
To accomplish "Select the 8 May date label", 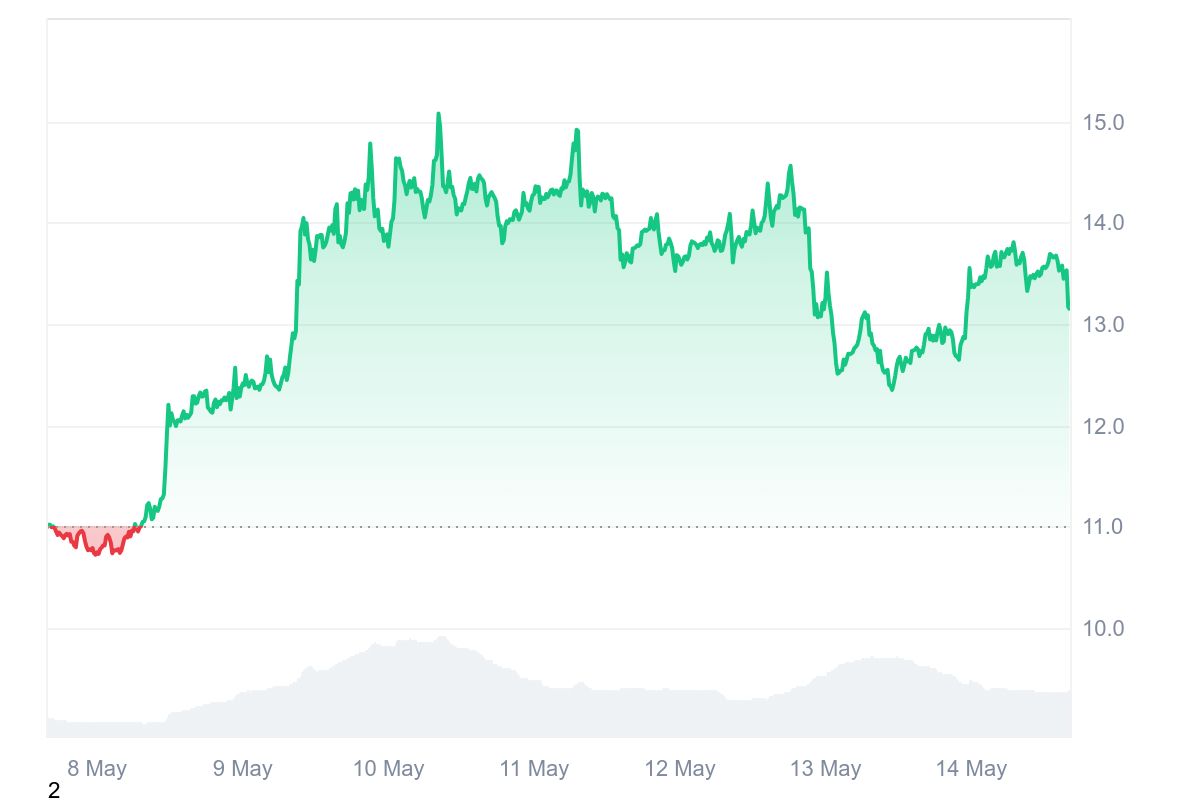I will 97,769.
